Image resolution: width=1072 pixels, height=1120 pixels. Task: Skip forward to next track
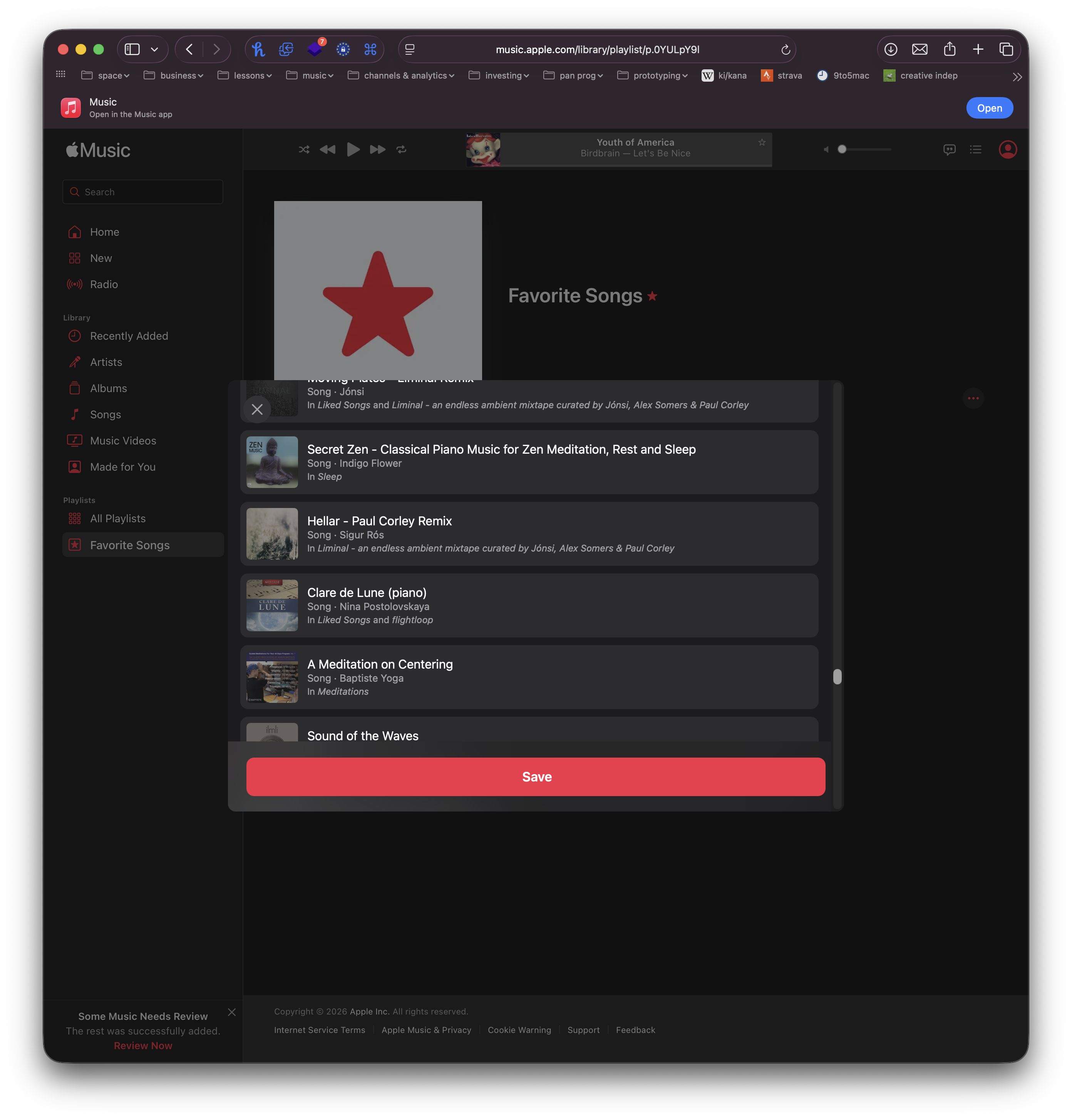coord(378,150)
